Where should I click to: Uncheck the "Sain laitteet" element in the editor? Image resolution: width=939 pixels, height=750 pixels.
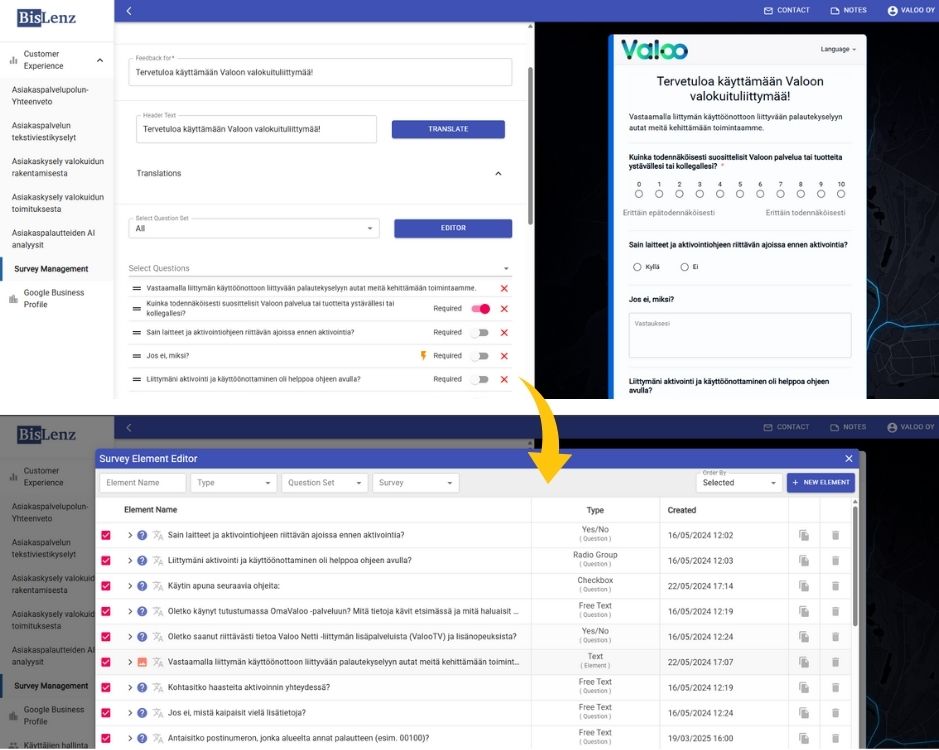(x=106, y=536)
